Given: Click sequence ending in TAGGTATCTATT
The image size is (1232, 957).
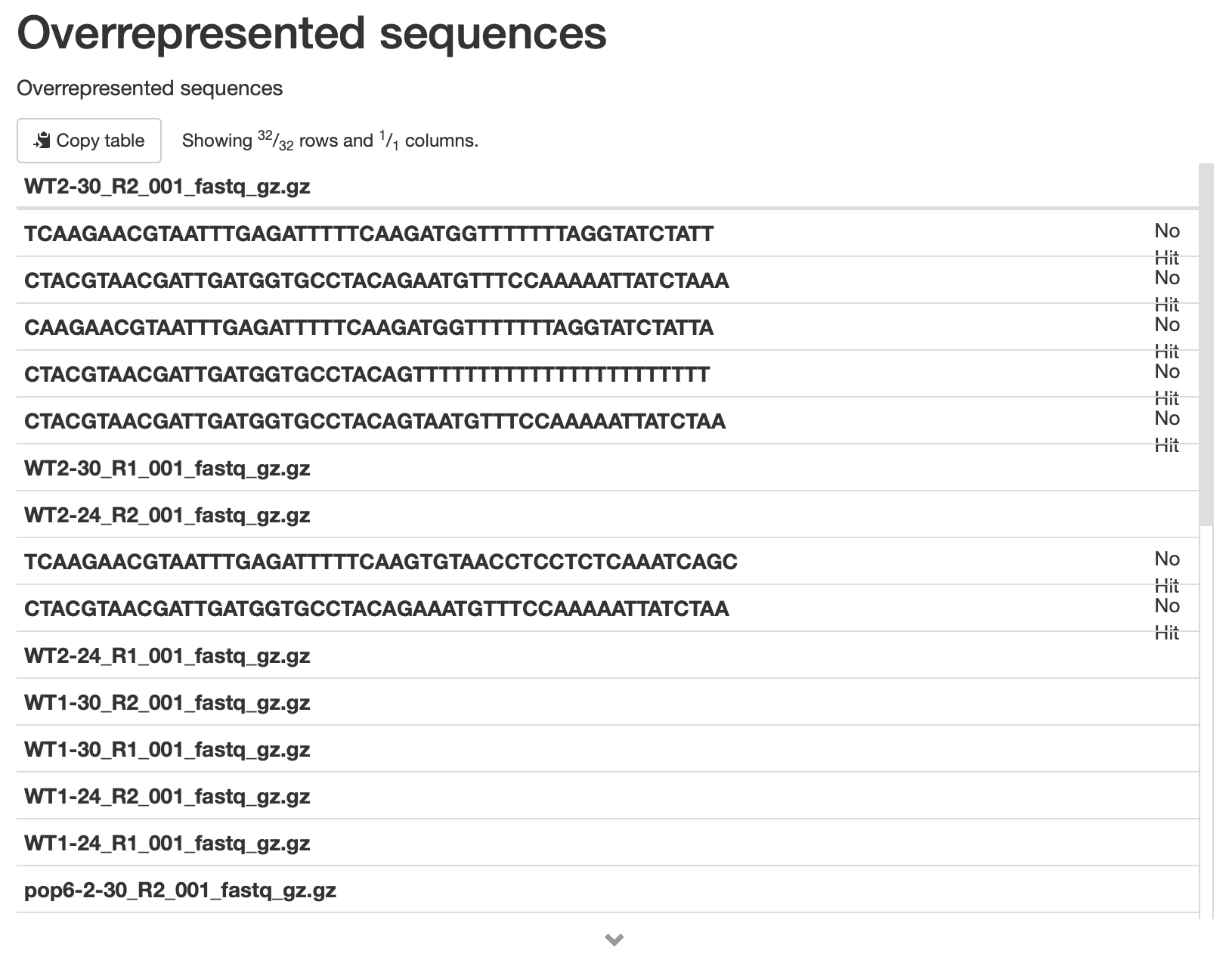Looking at the screenshot, I should coord(369,234).
